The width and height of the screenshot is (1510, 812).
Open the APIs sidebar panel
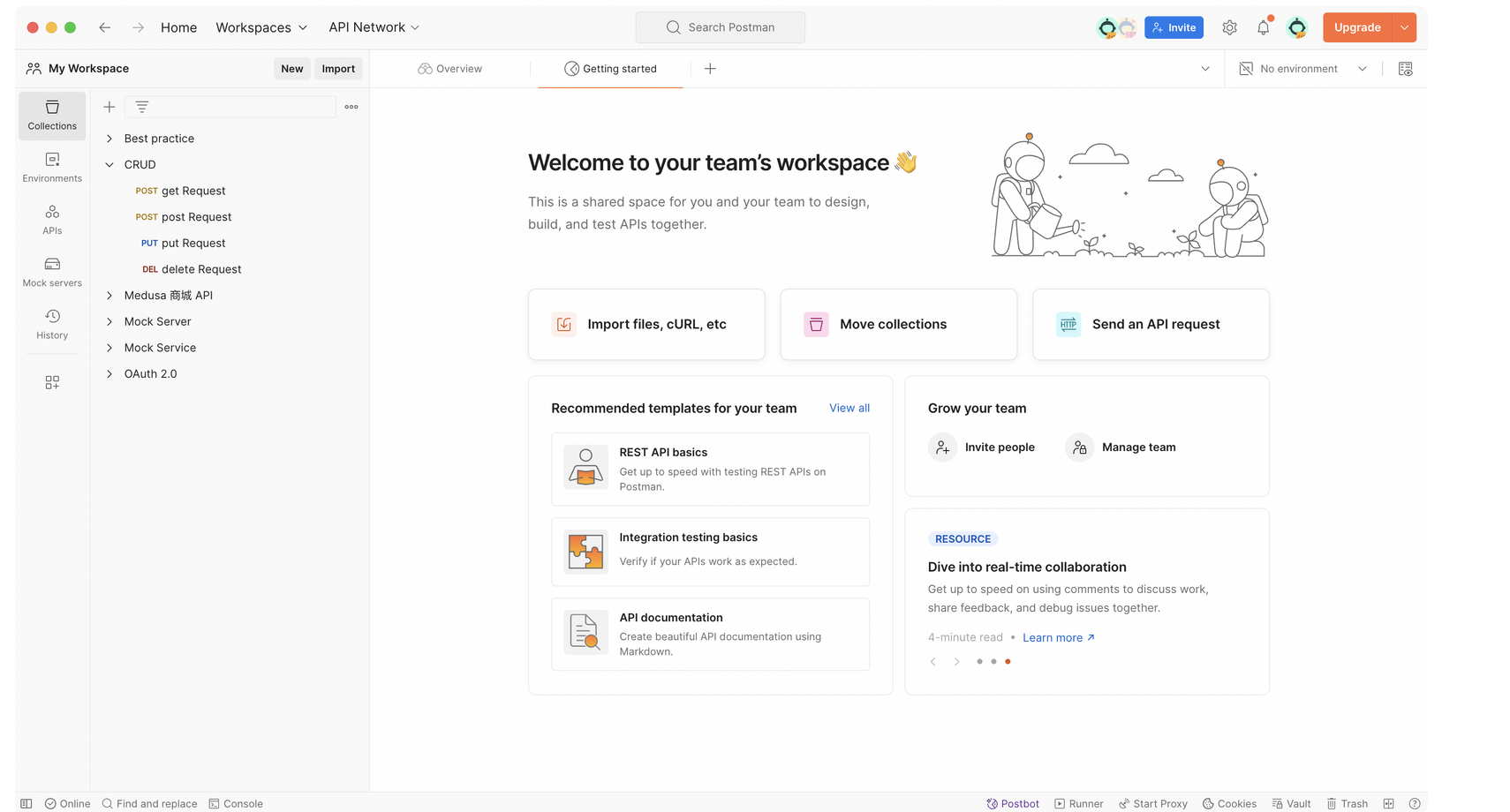click(x=52, y=220)
